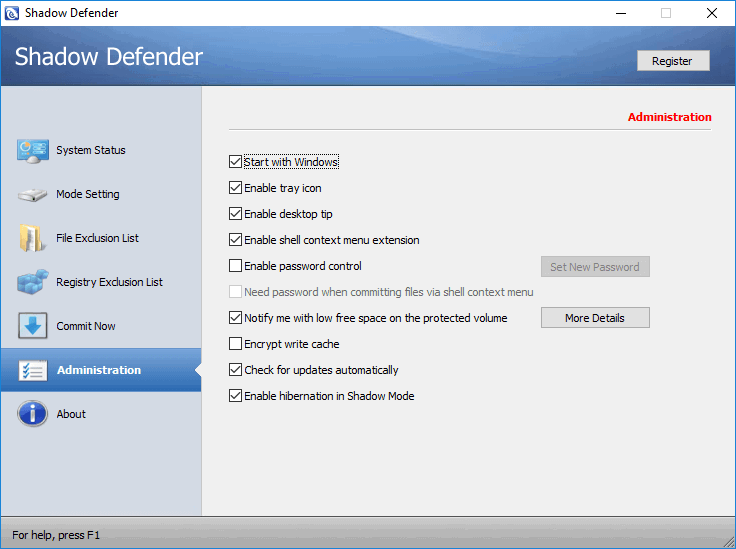The image size is (736, 549).
Task: Click the Commit Now down-arrow icon
Action: [x=32, y=326]
